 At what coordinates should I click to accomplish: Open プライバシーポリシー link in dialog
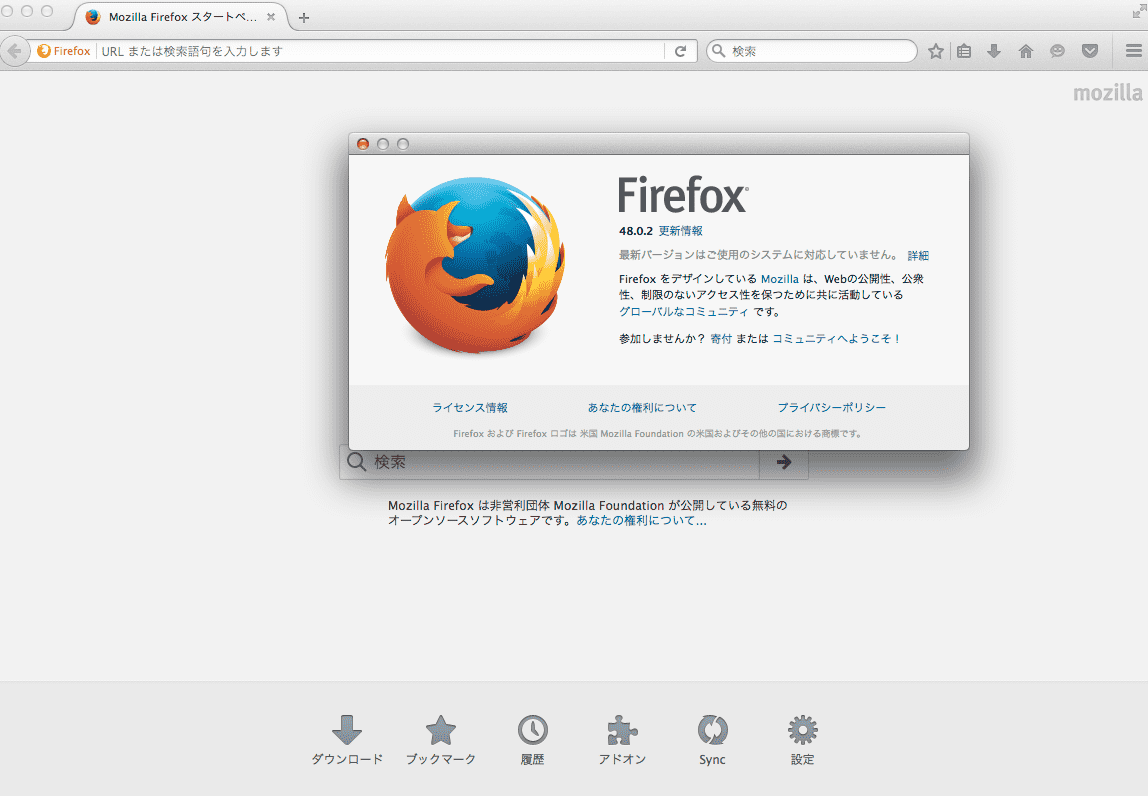click(x=832, y=407)
